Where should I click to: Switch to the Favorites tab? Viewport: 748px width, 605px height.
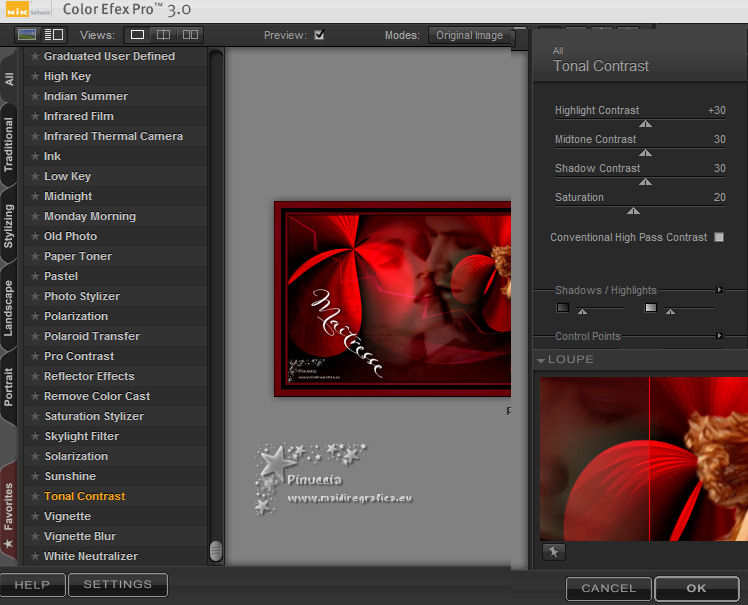pyautogui.click(x=9, y=513)
